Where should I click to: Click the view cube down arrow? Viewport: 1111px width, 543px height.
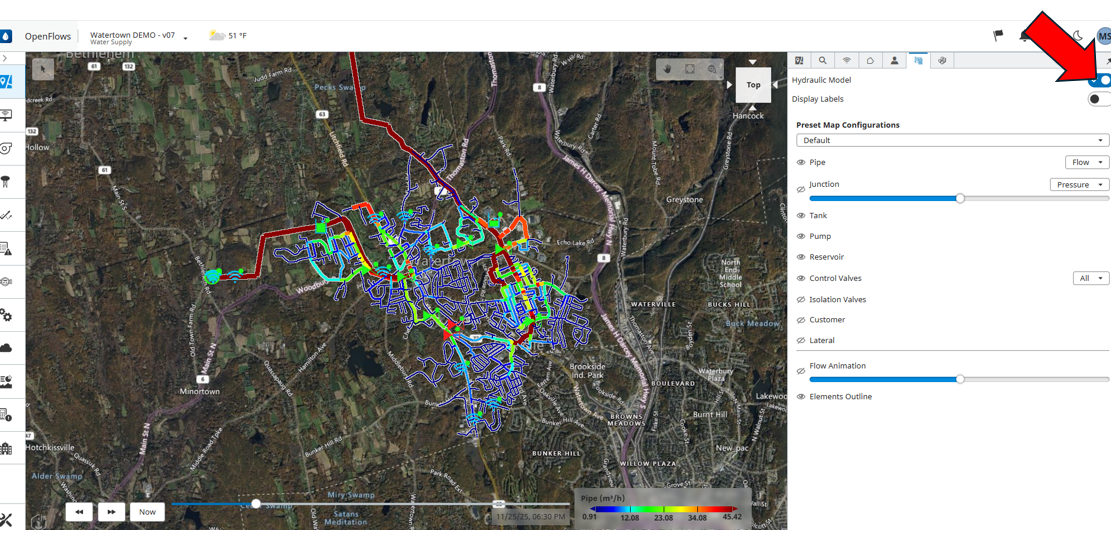coord(753,107)
